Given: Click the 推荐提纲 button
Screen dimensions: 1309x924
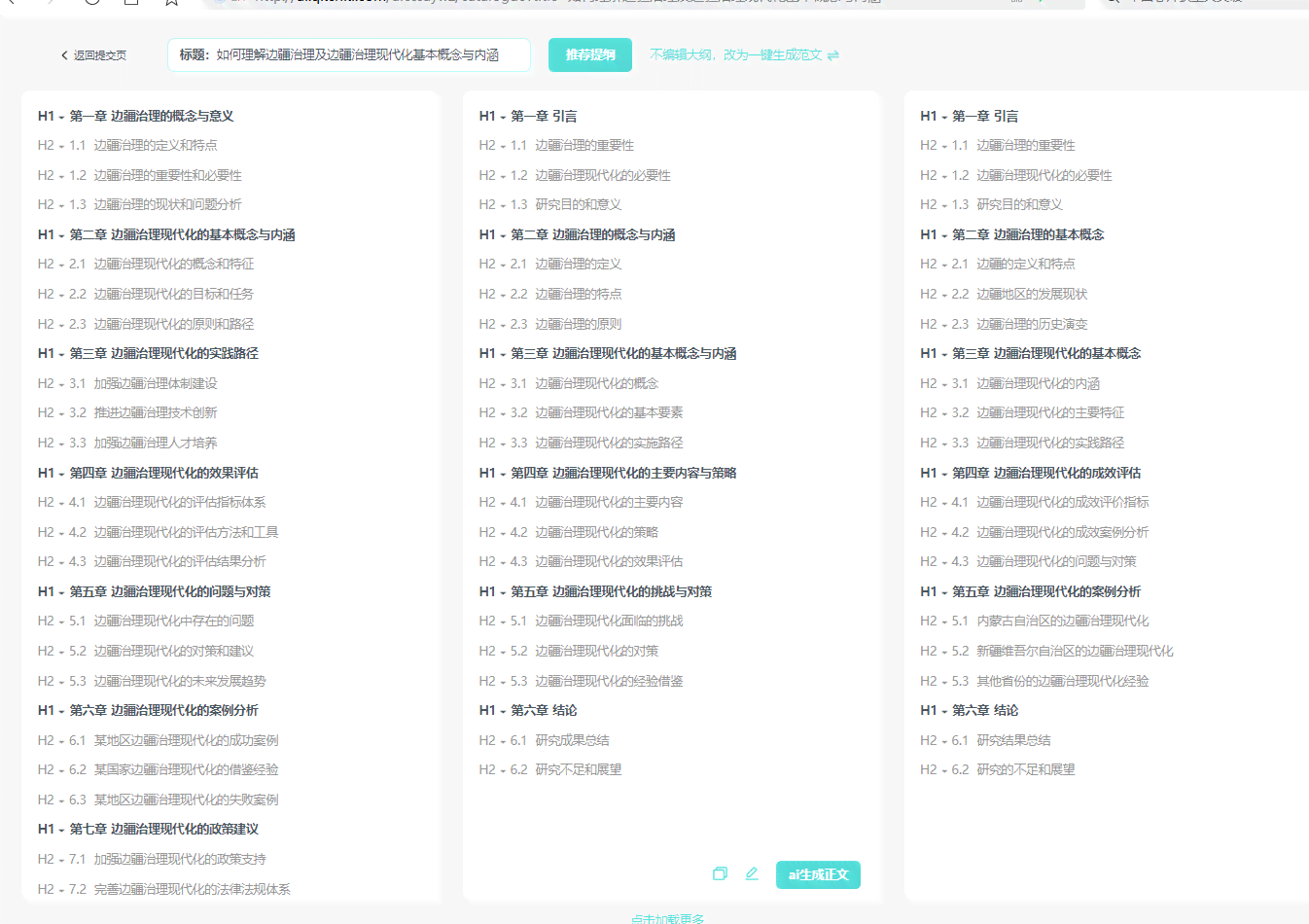Looking at the screenshot, I should 590,55.
